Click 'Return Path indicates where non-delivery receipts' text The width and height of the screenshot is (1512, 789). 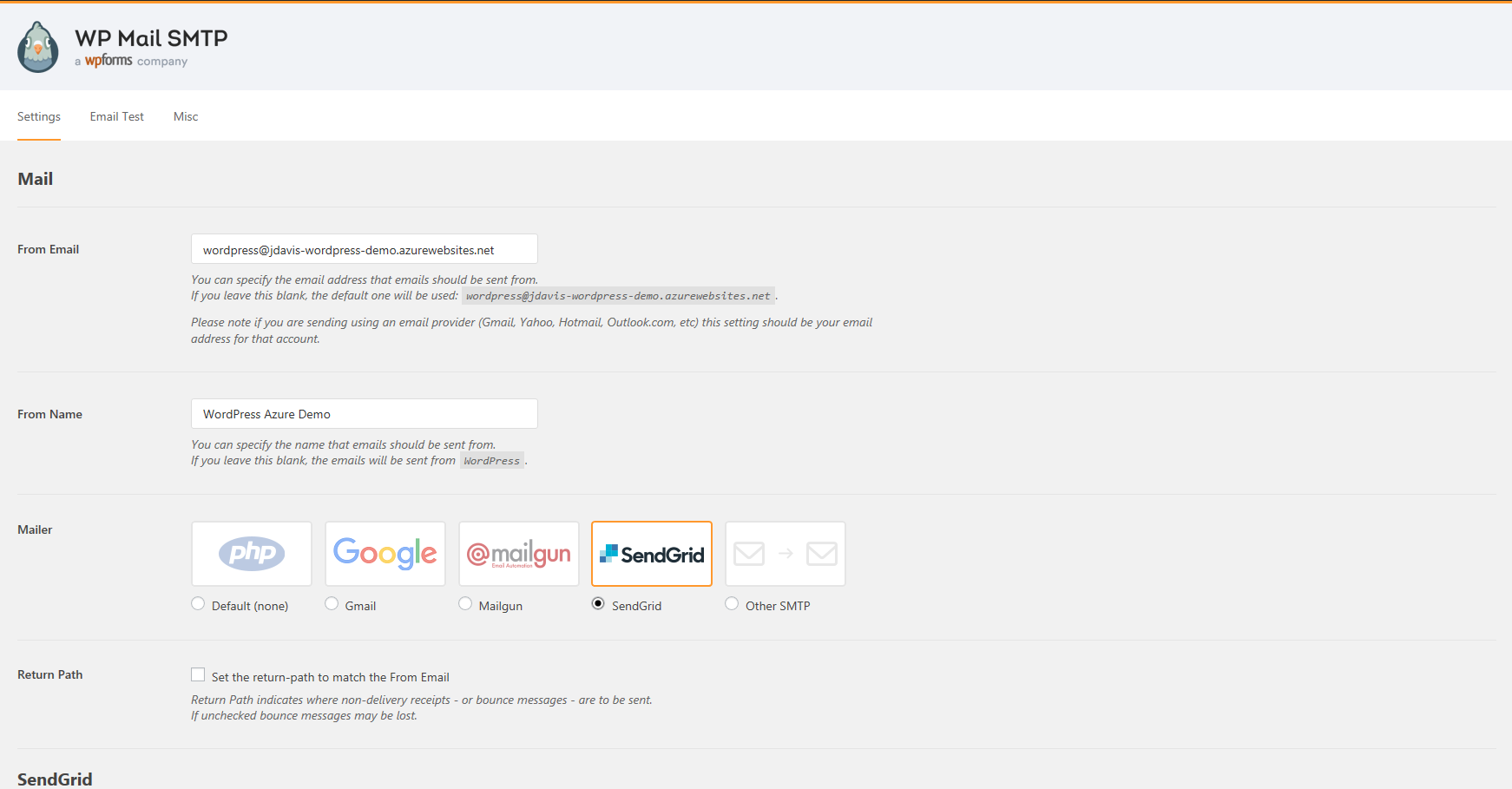pos(422,700)
